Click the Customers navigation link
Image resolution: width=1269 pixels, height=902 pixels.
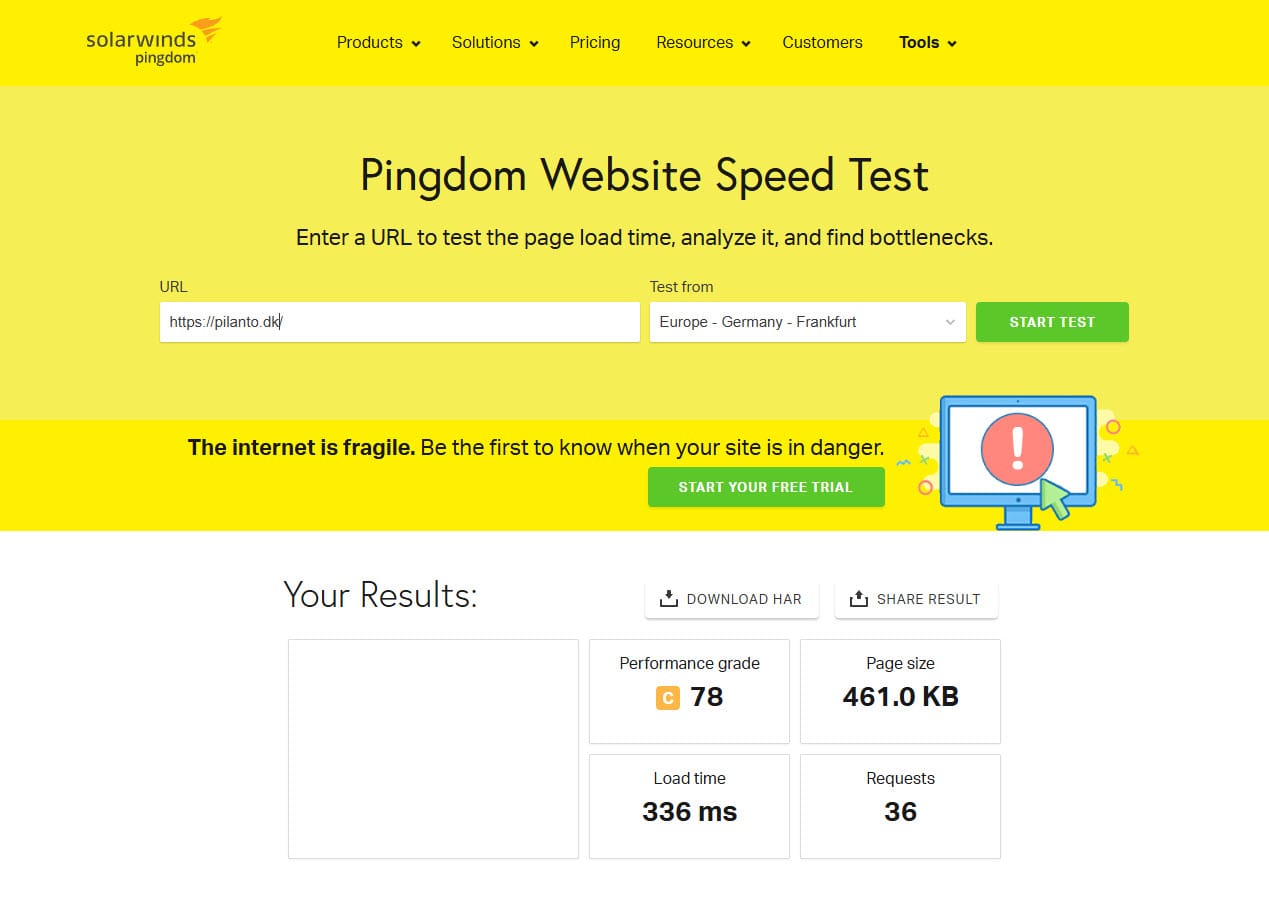tap(822, 43)
